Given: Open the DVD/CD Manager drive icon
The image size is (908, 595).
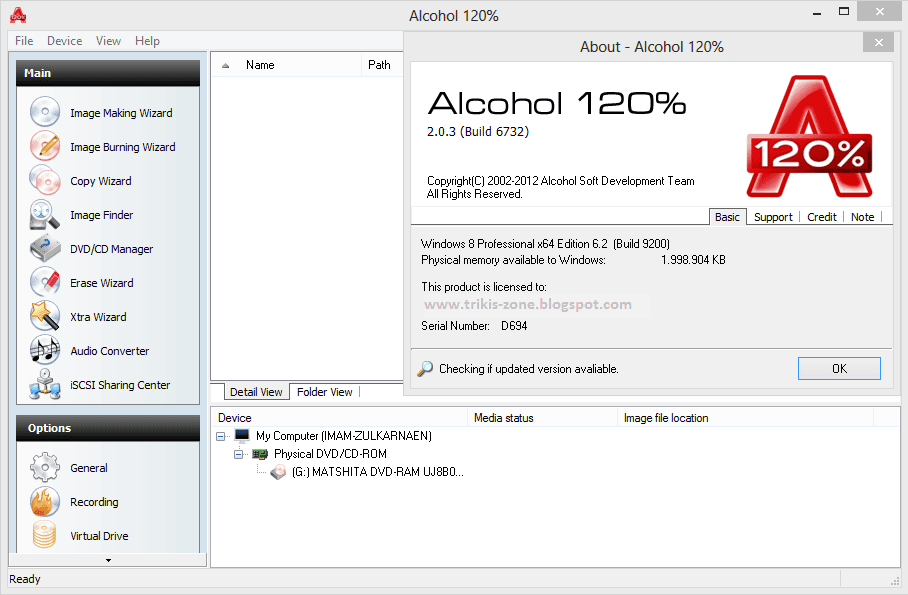Looking at the screenshot, I should click(x=45, y=249).
